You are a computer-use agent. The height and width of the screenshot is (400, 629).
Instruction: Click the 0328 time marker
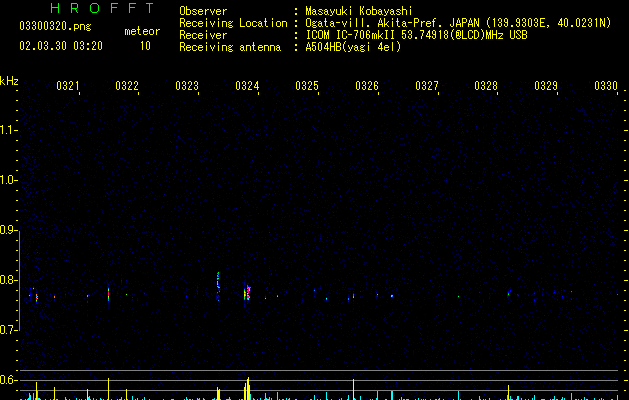(486, 86)
